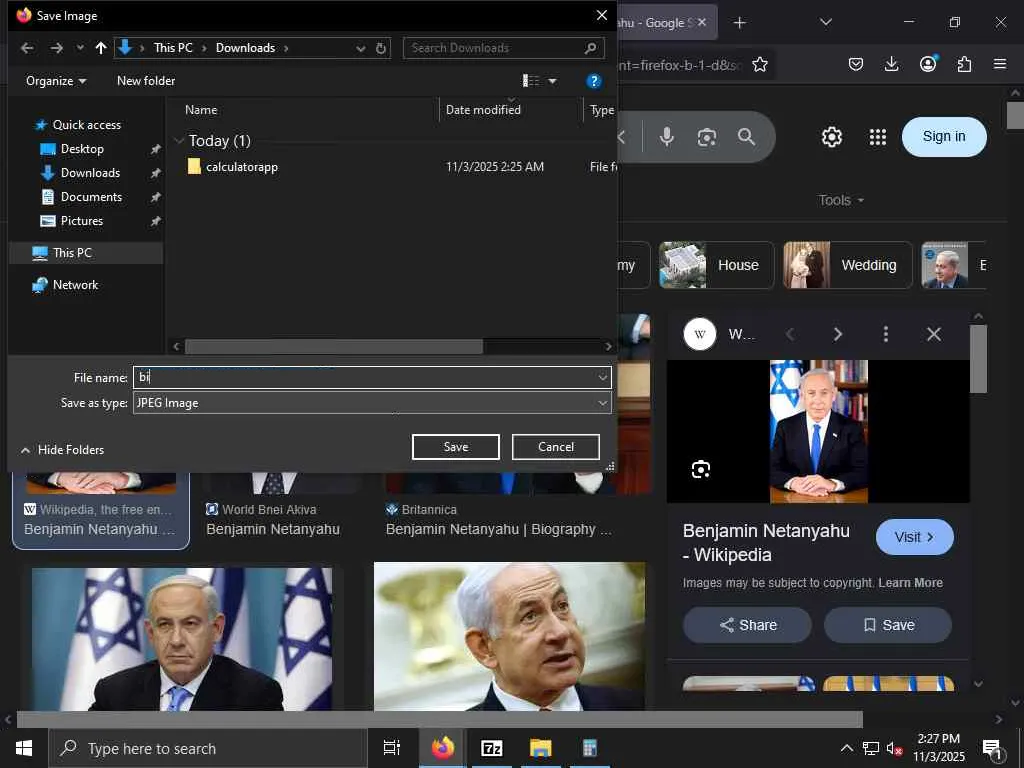
Task: Open Firefox account icon
Action: pyautogui.click(x=928, y=64)
